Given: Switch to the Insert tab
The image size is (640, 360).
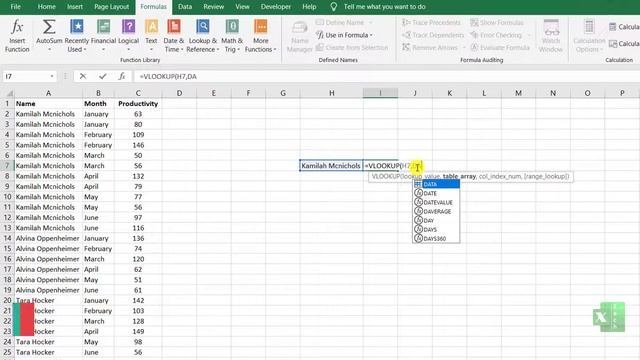Looking at the screenshot, I should coord(75,7).
